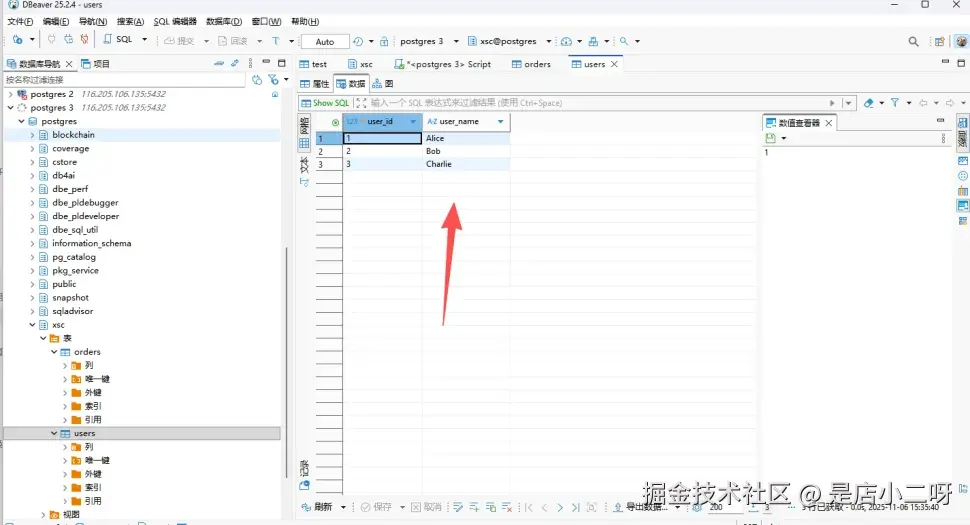Go to next row arrow icon
970x525 pixels.
[560, 507]
